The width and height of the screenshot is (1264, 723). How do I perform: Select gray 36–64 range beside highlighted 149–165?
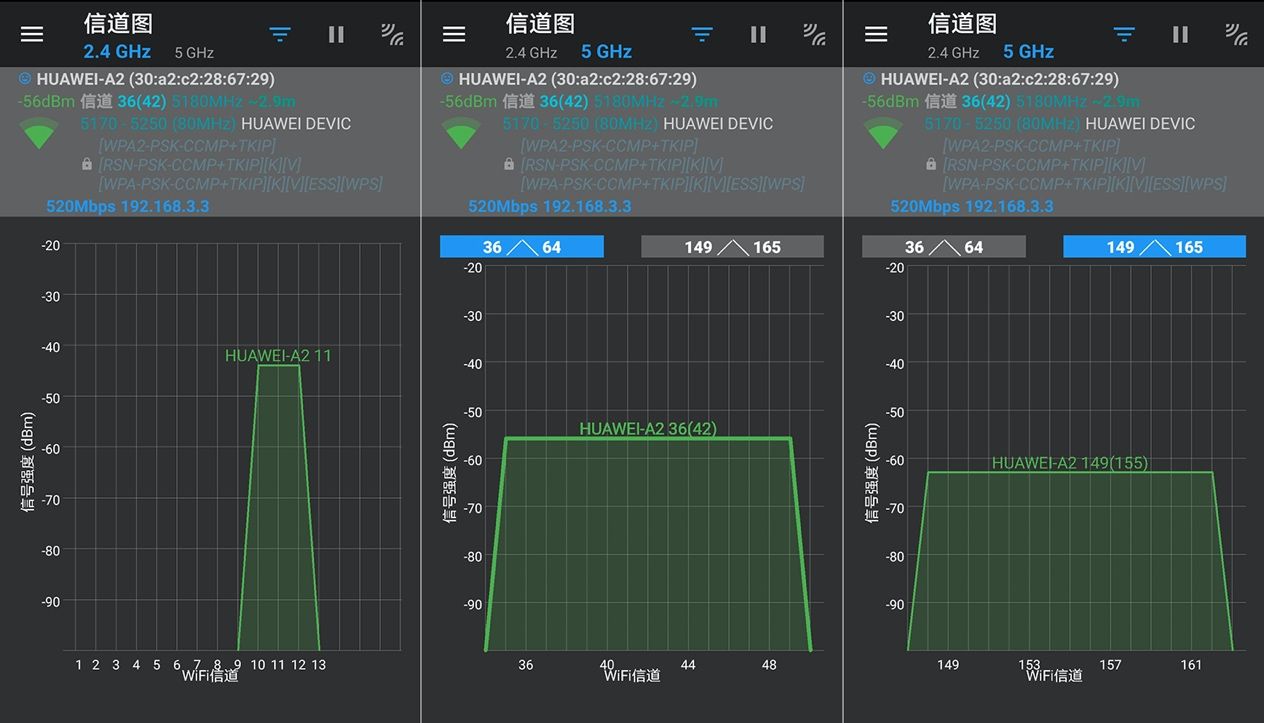coord(944,247)
